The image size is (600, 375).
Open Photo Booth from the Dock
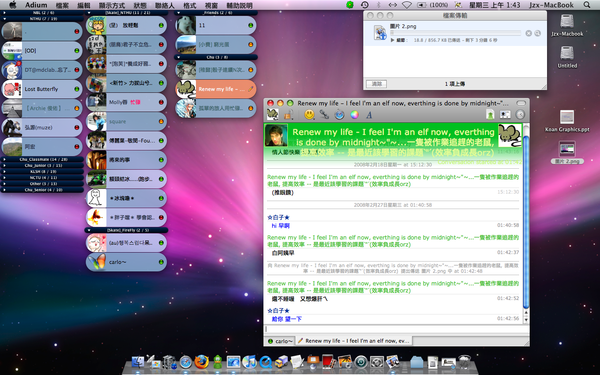point(329,362)
